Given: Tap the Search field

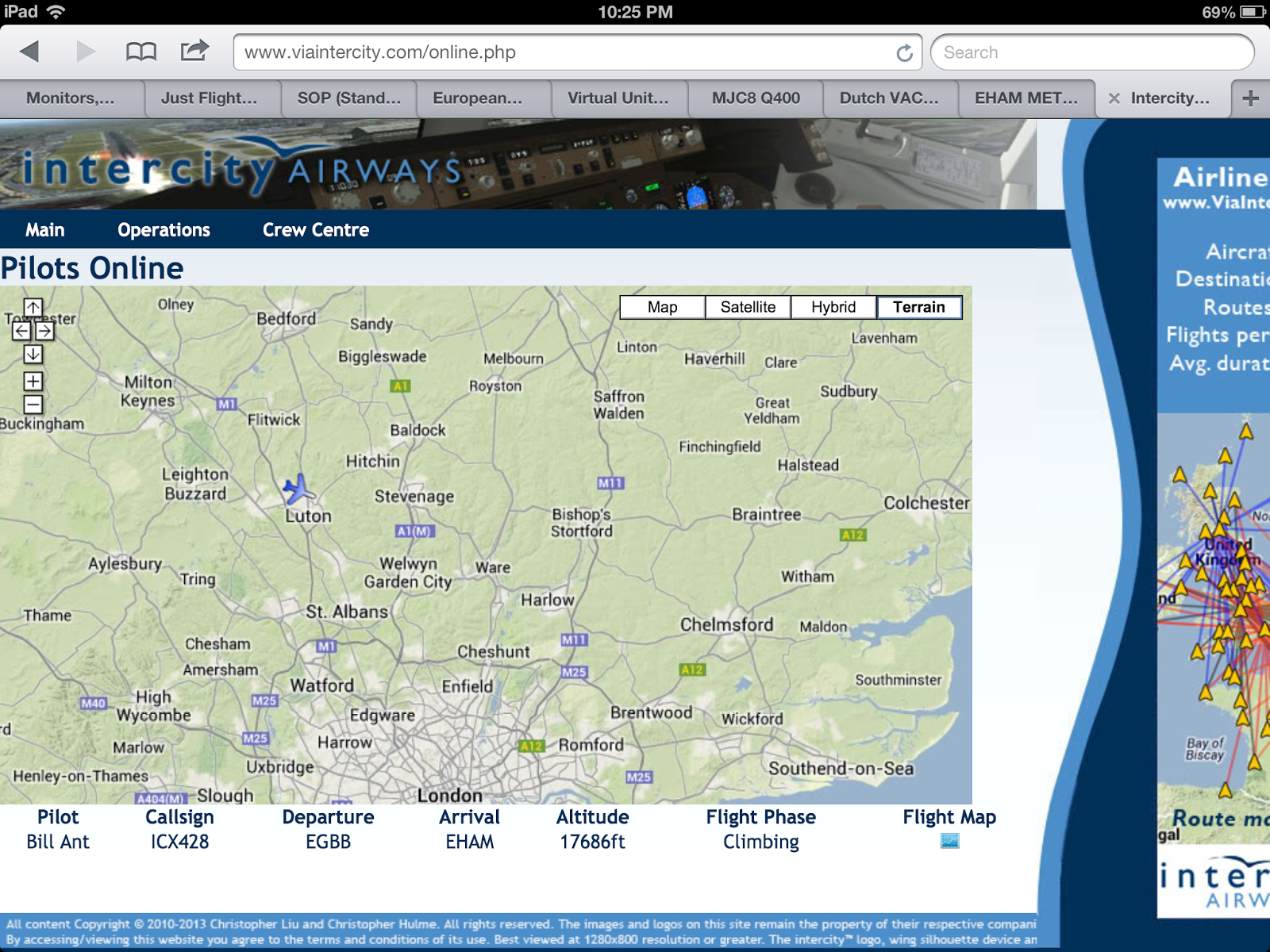Looking at the screenshot, I should 1092,52.
